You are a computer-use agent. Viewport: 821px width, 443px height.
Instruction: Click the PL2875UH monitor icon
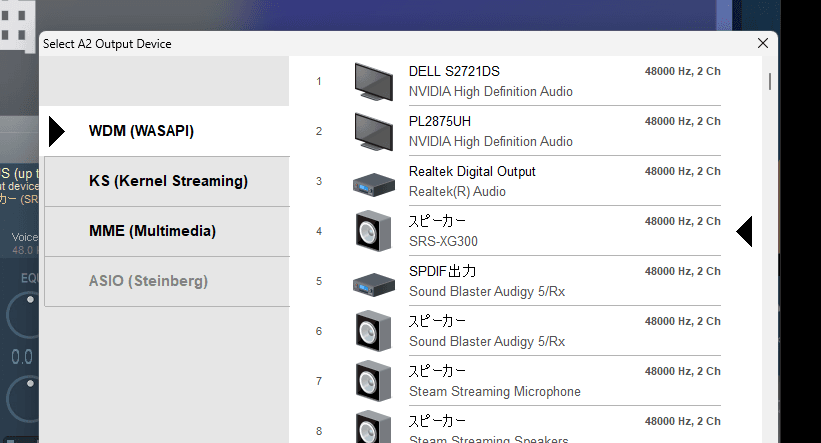(x=373, y=131)
